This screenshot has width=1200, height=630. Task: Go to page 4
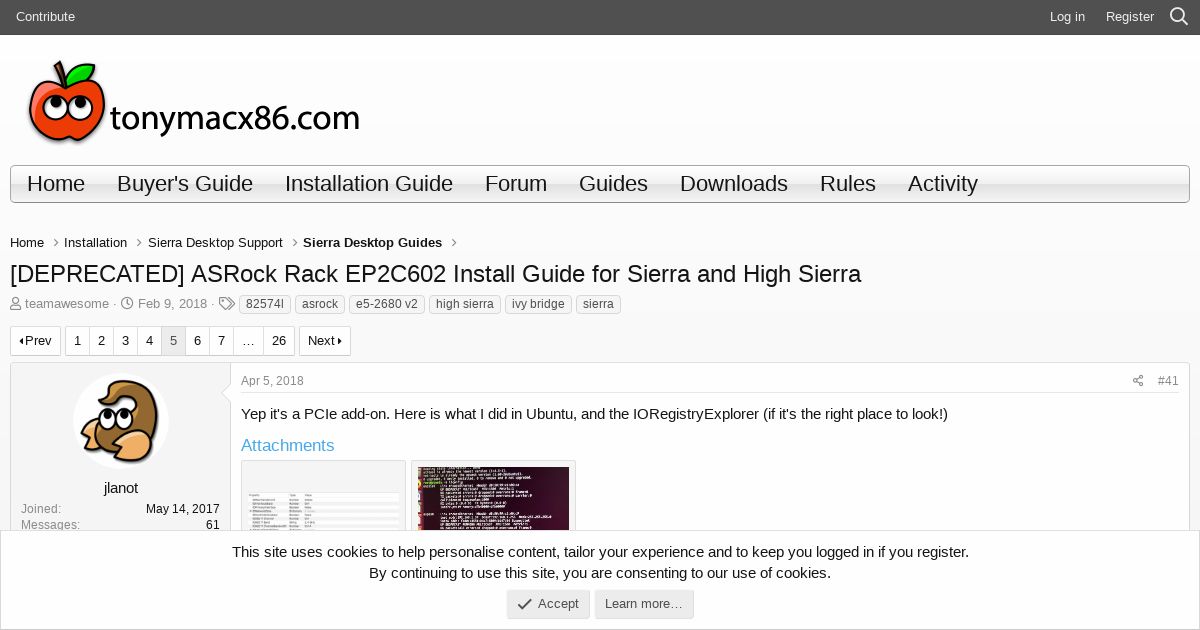tap(149, 341)
